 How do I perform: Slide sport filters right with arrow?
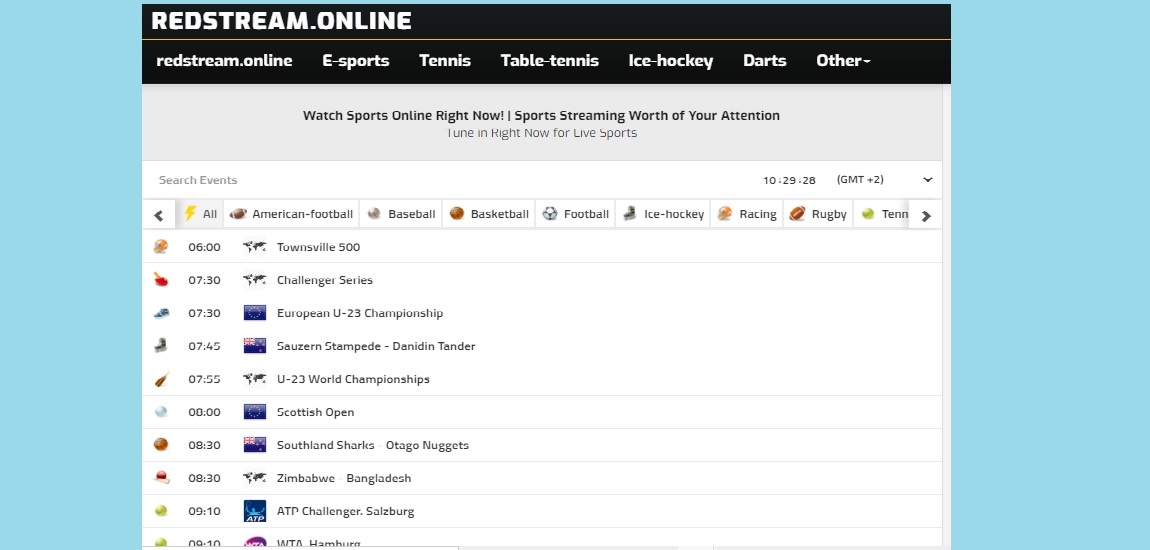click(x=926, y=216)
